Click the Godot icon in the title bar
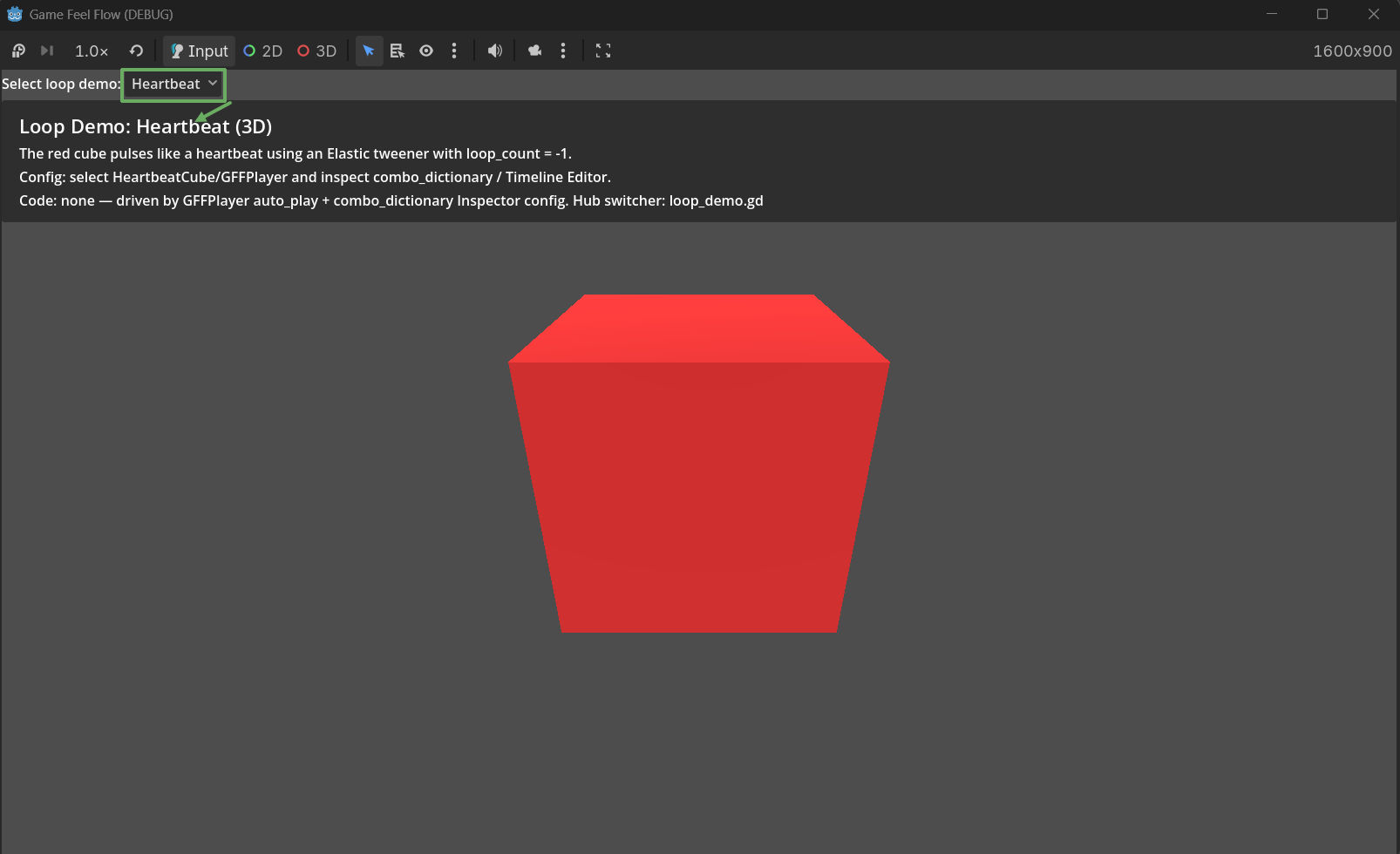The width and height of the screenshot is (1400, 854). [15, 14]
